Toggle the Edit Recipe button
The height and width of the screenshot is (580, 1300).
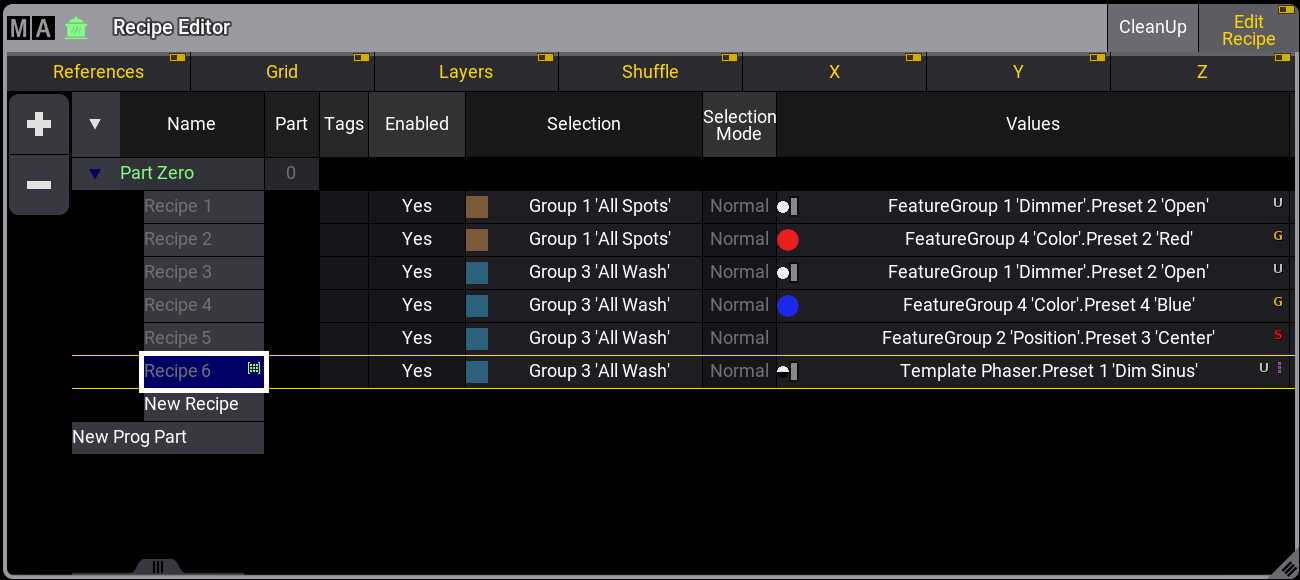[x=1248, y=30]
